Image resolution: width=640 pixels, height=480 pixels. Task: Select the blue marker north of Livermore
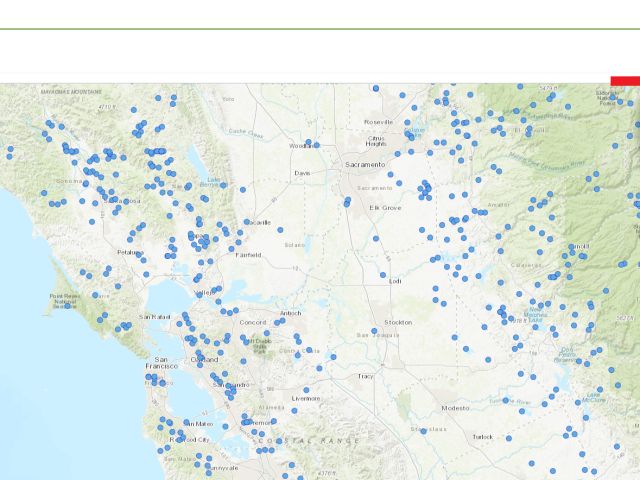pyautogui.click(x=307, y=390)
